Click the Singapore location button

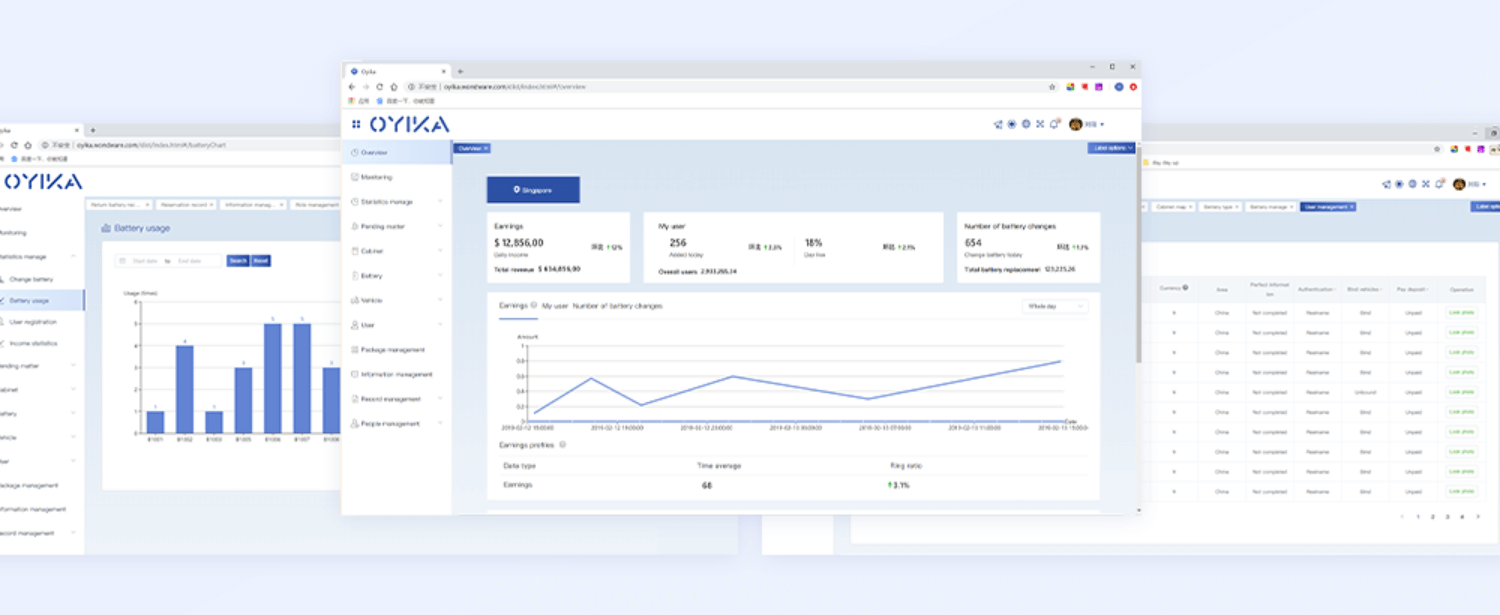point(533,189)
